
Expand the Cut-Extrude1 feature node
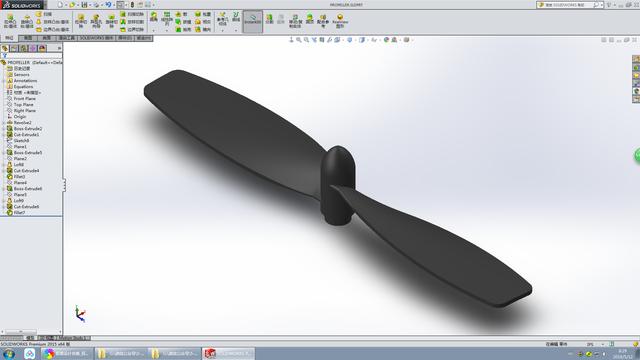[4, 135]
